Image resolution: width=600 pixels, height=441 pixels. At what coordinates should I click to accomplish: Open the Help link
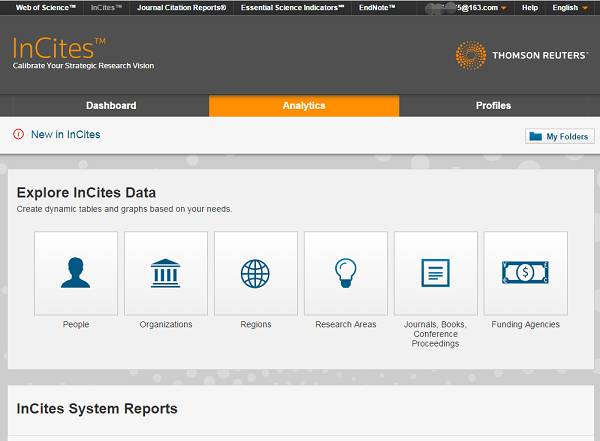tap(530, 8)
